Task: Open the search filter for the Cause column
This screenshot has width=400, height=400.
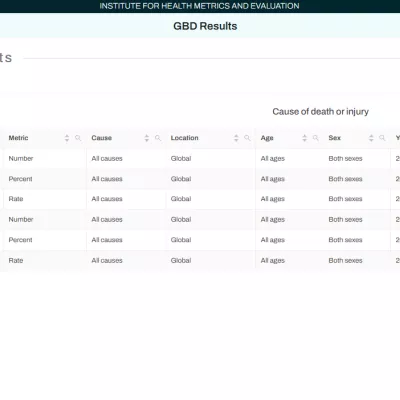Action: [158, 138]
